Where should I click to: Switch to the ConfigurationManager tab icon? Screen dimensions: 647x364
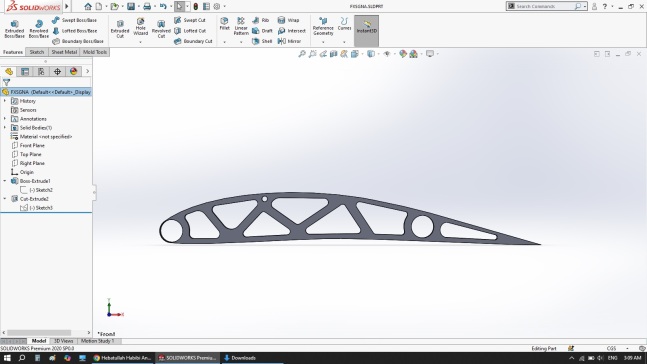41,71
